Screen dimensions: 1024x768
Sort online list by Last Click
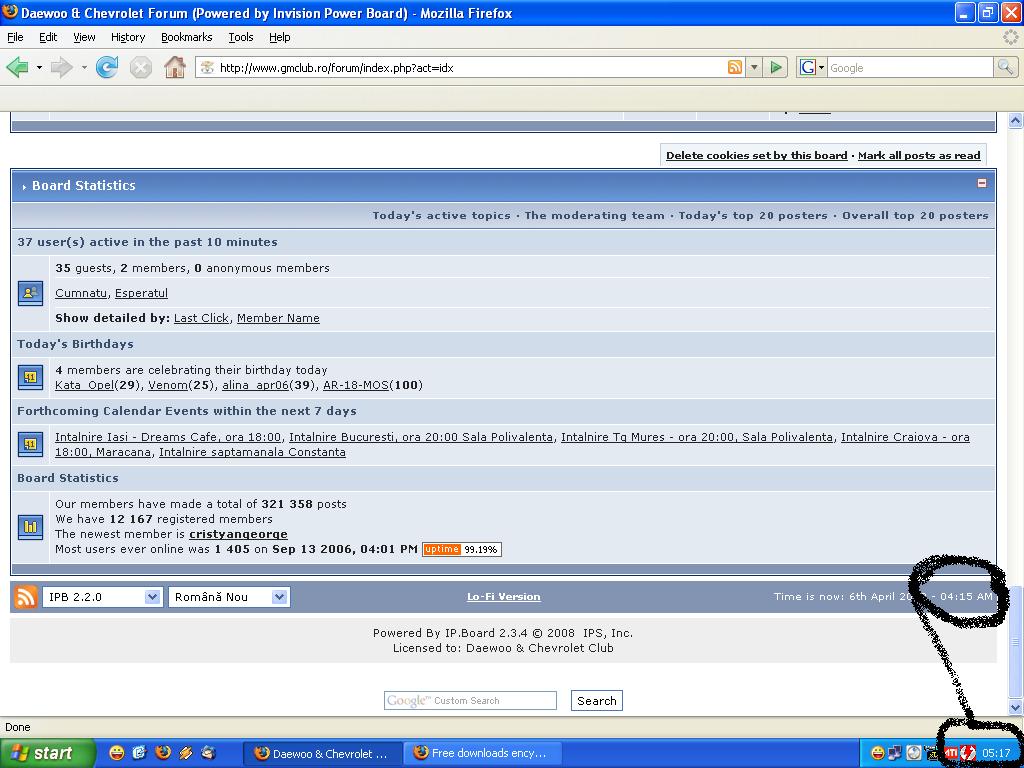coord(201,318)
